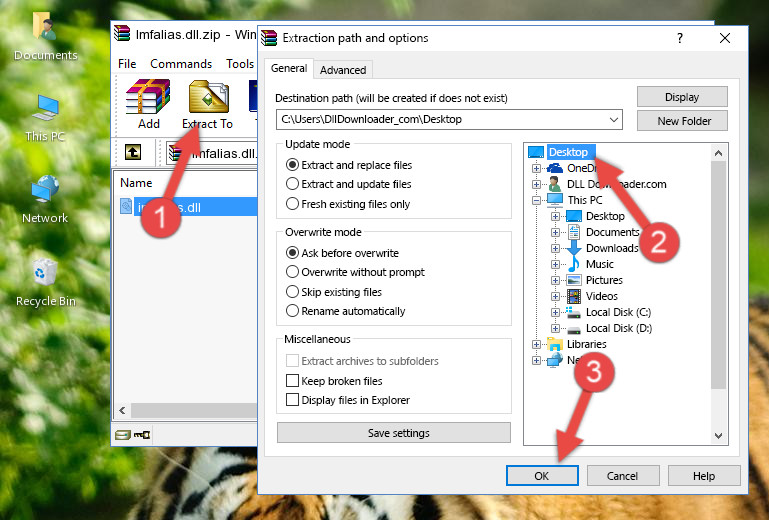Click the New Folder button

[x=682, y=121]
